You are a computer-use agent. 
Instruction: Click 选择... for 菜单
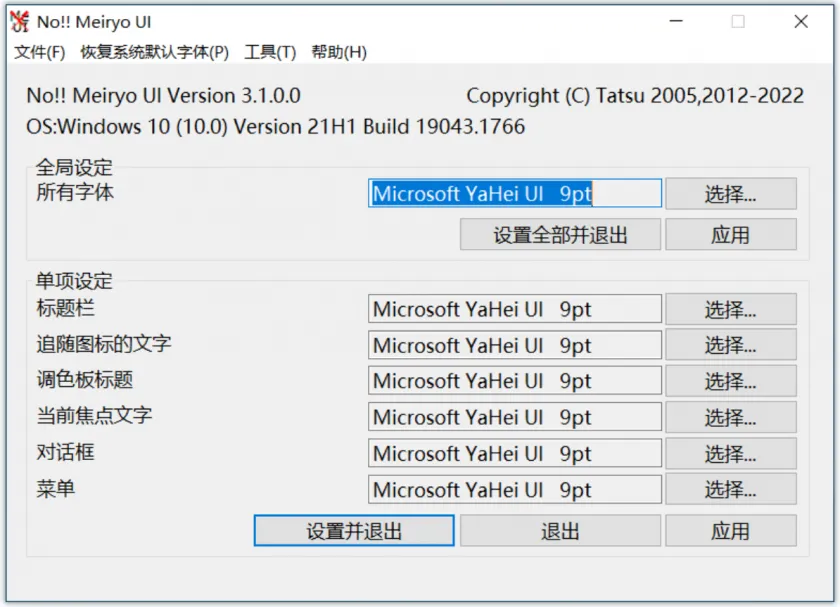(731, 489)
